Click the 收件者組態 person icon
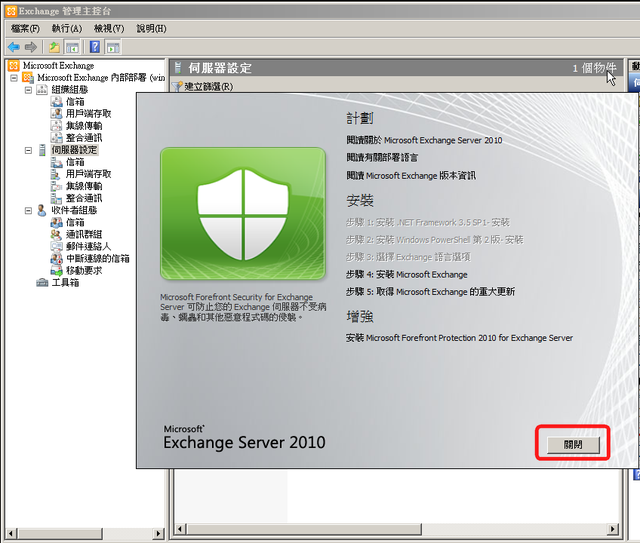Viewport: 640px width, 543px height. 42,210
